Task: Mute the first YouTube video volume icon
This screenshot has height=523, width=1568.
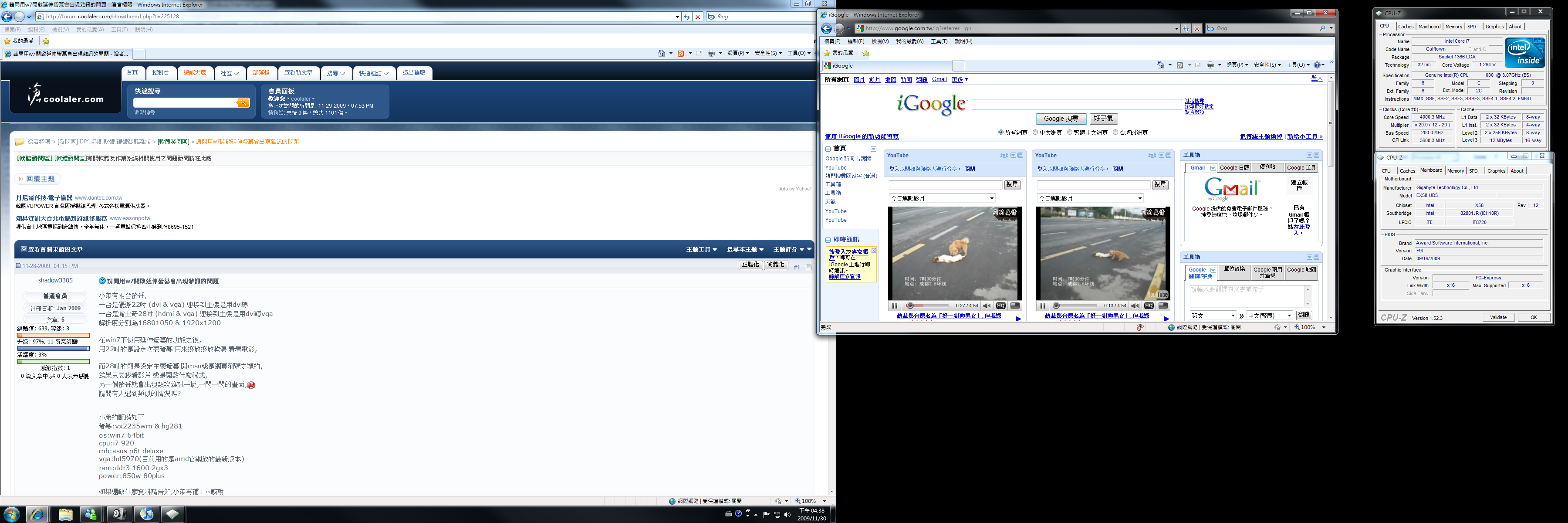Action: pos(987,306)
